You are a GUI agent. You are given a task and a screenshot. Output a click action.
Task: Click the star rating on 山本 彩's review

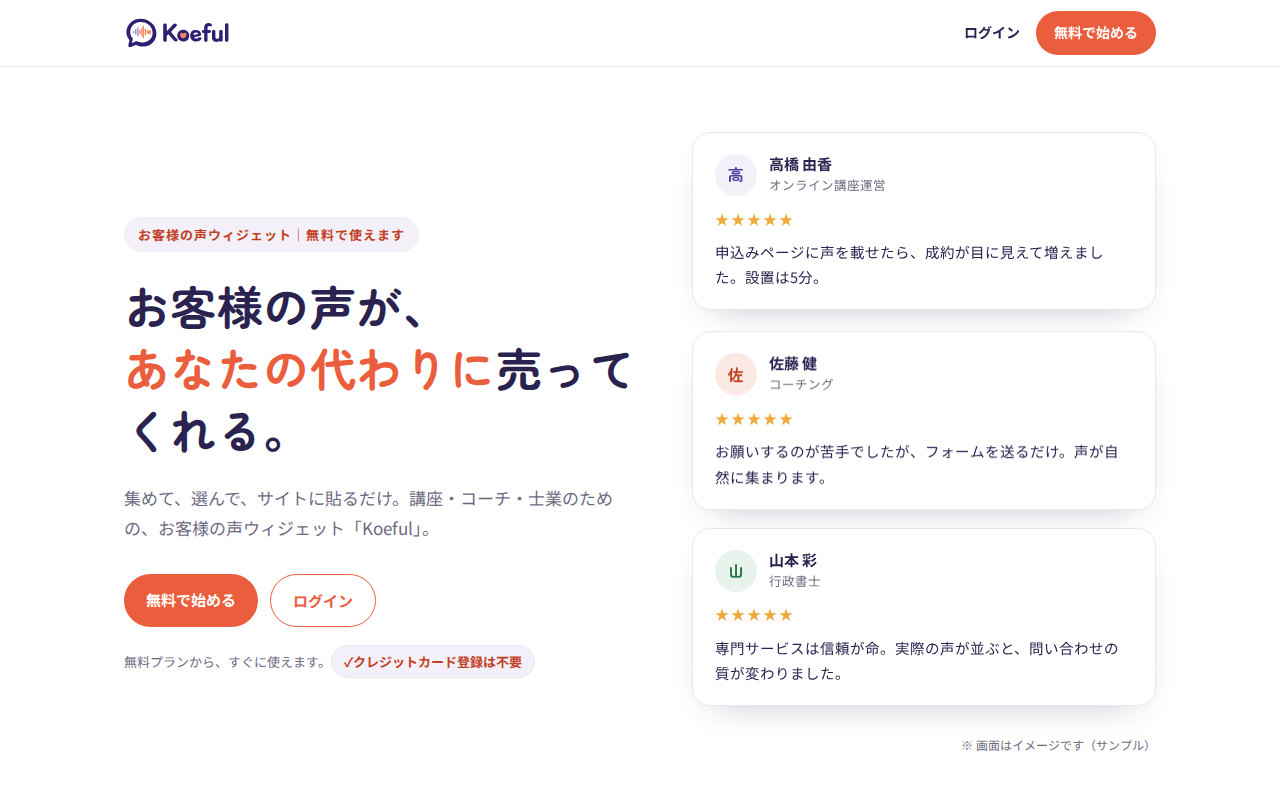[754, 615]
